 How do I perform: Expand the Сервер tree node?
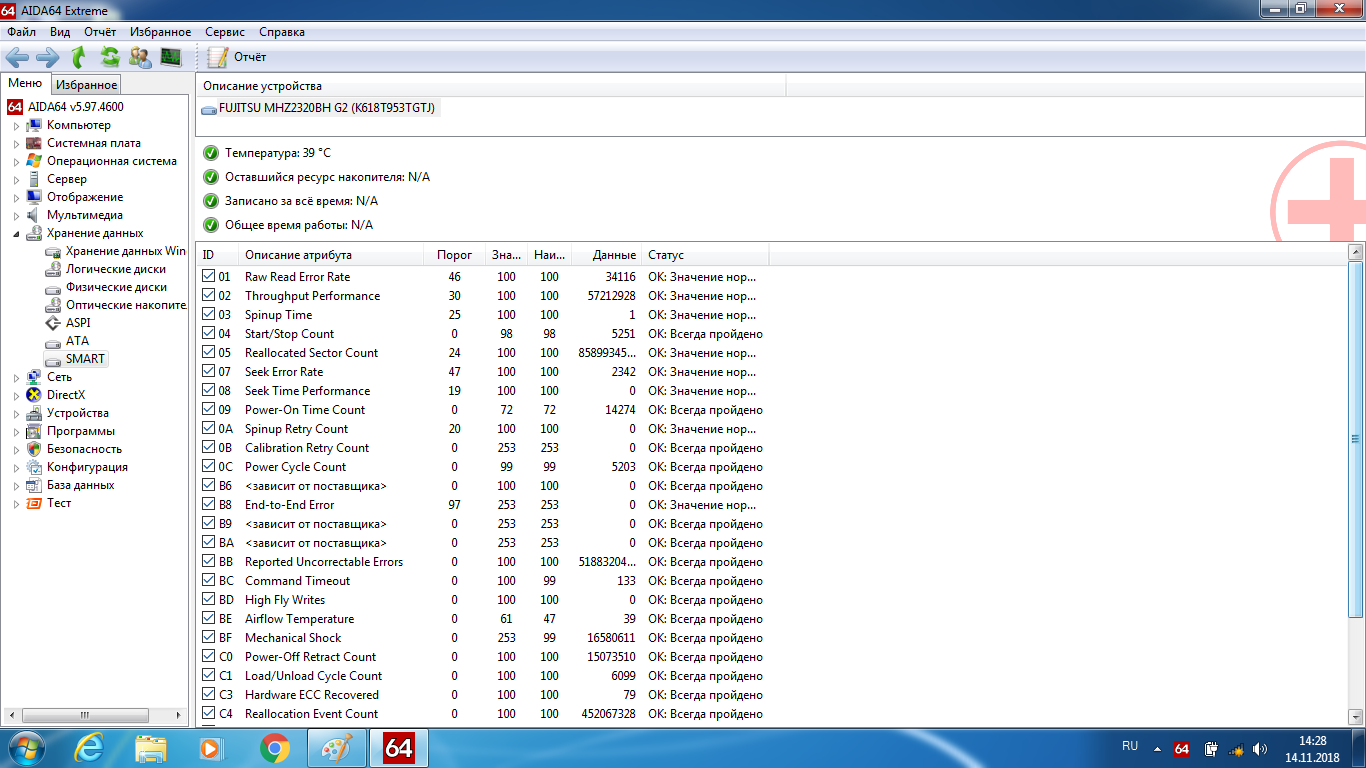click(16, 180)
